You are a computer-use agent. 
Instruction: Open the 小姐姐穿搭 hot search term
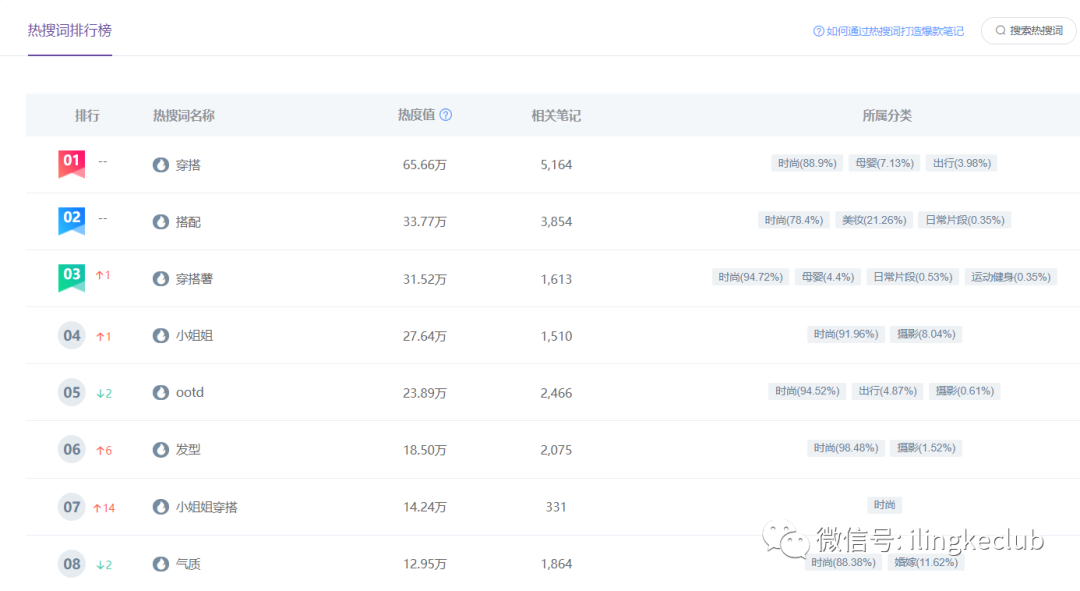207,507
